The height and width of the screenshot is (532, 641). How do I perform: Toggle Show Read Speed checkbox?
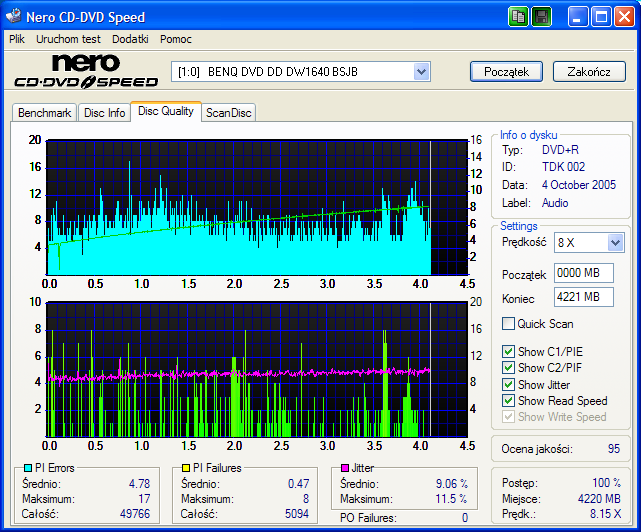pyautogui.click(x=508, y=400)
